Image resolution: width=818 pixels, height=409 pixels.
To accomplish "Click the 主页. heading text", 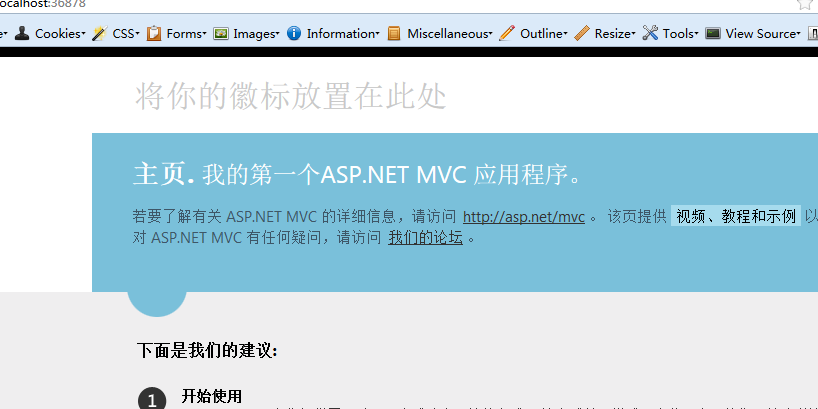I will 164,174.
